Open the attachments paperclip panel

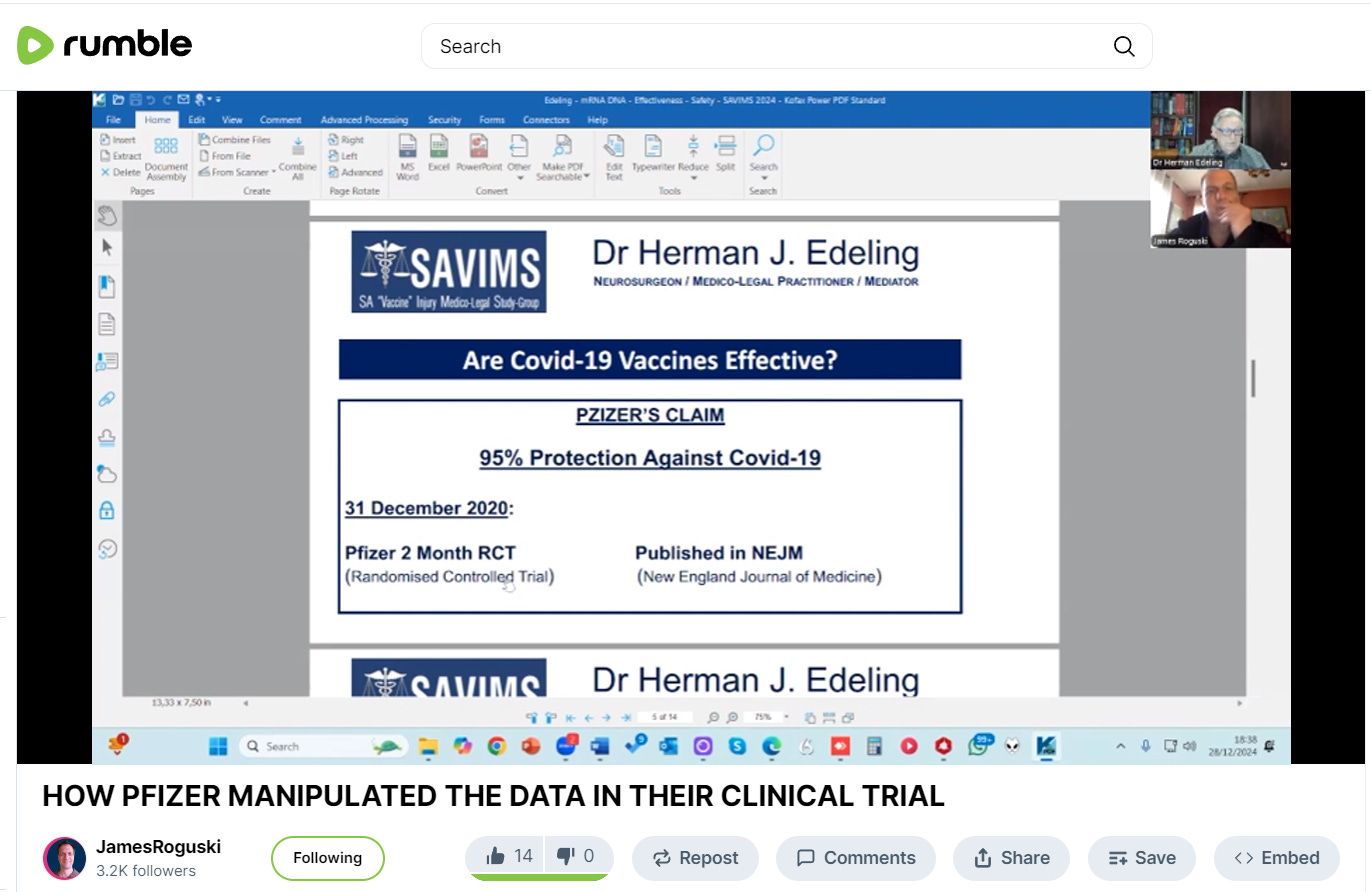[106, 399]
